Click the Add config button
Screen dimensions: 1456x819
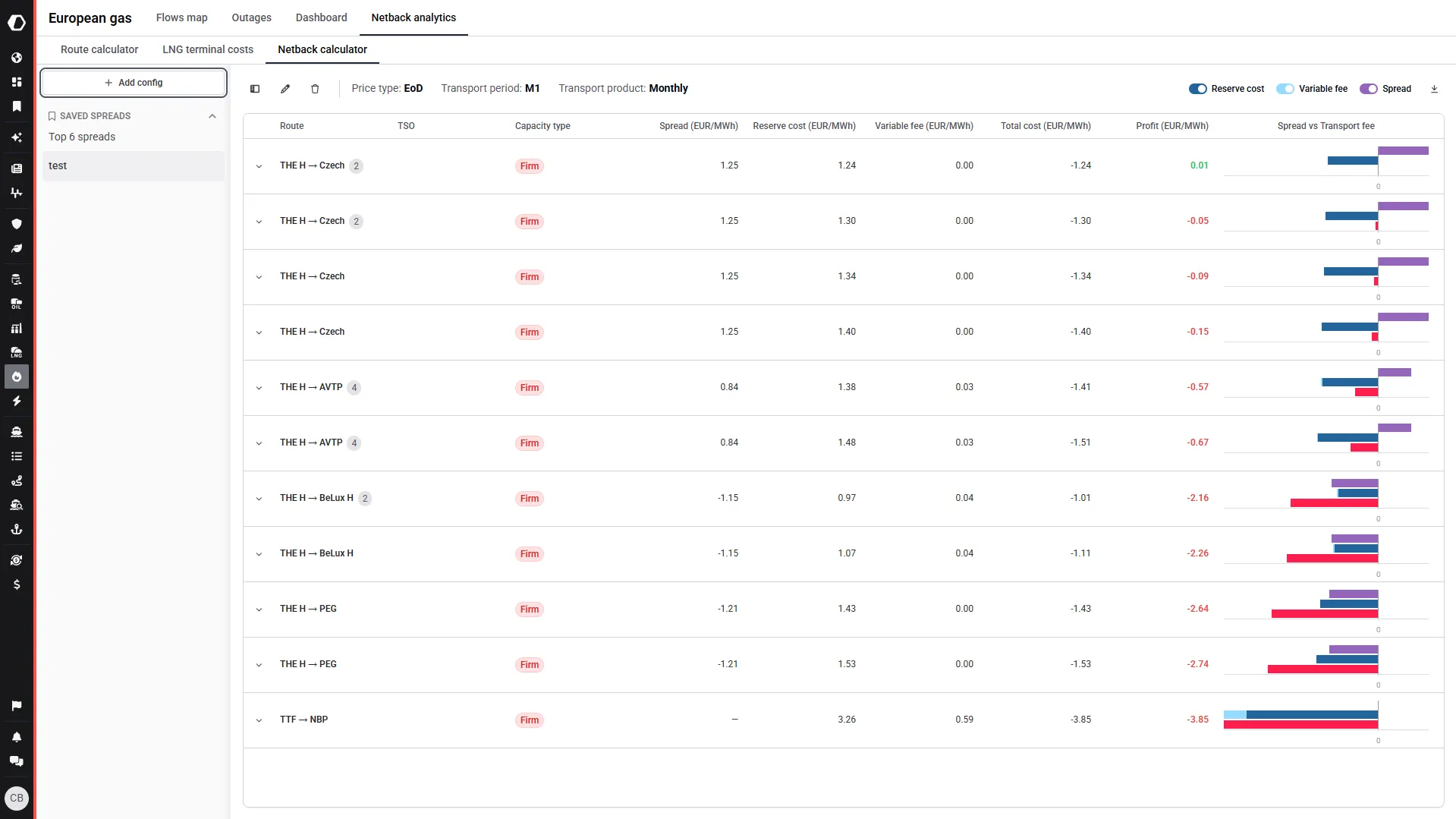(134, 83)
